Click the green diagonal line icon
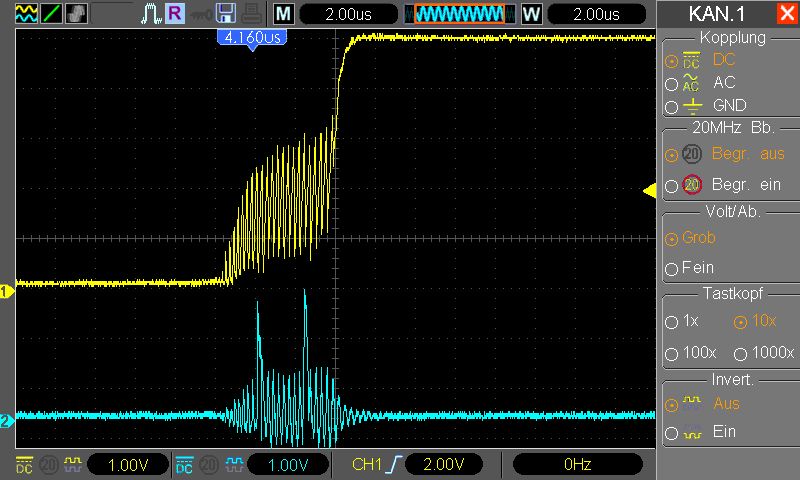 click(50, 14)
